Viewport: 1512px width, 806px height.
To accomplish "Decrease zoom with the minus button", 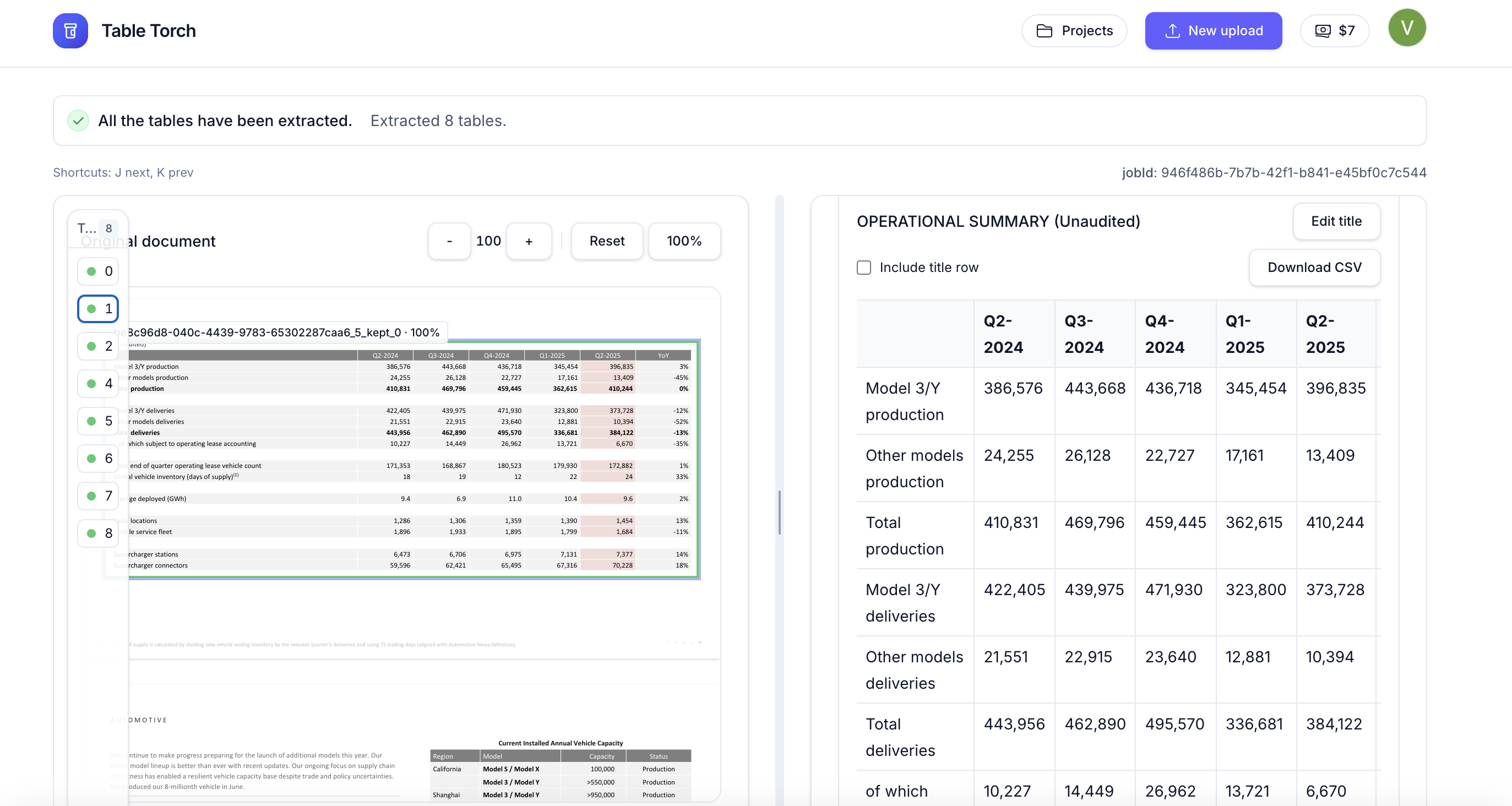I will pos(449,241).
